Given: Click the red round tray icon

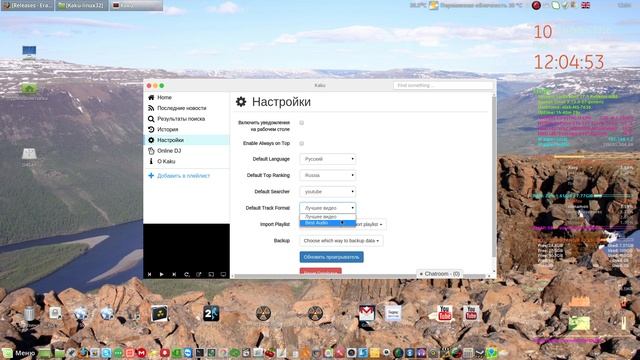Looking at the screenshot, I should click(536, 5).
